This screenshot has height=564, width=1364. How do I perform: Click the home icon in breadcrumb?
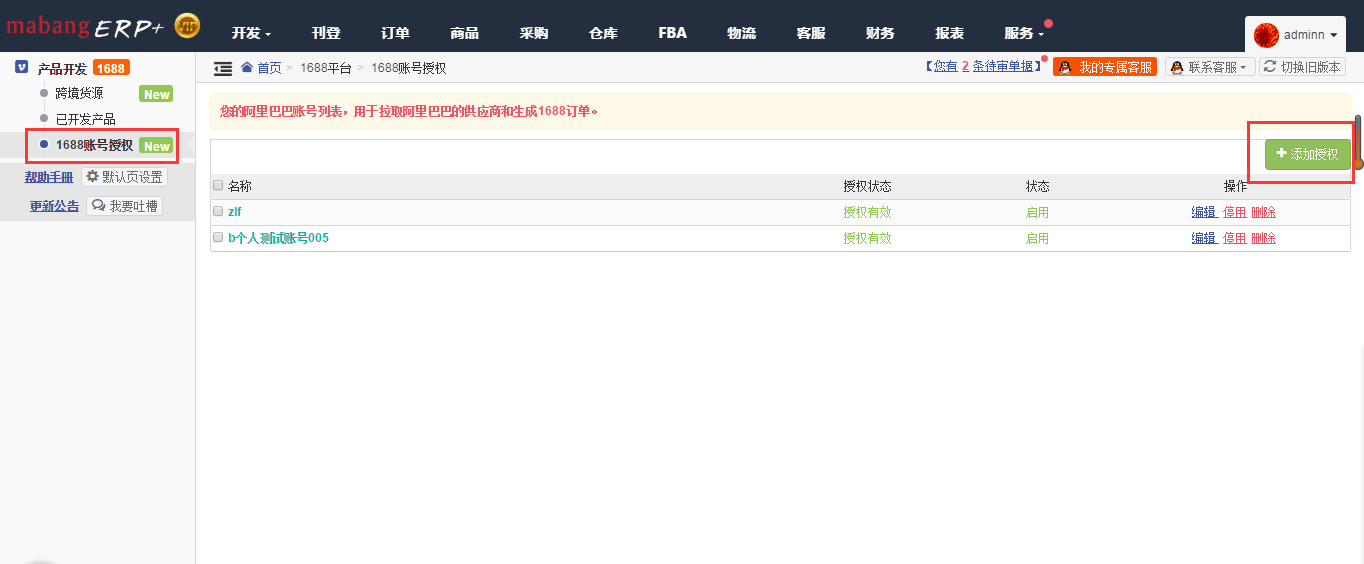pyautogui.click(x=247, y=67)
